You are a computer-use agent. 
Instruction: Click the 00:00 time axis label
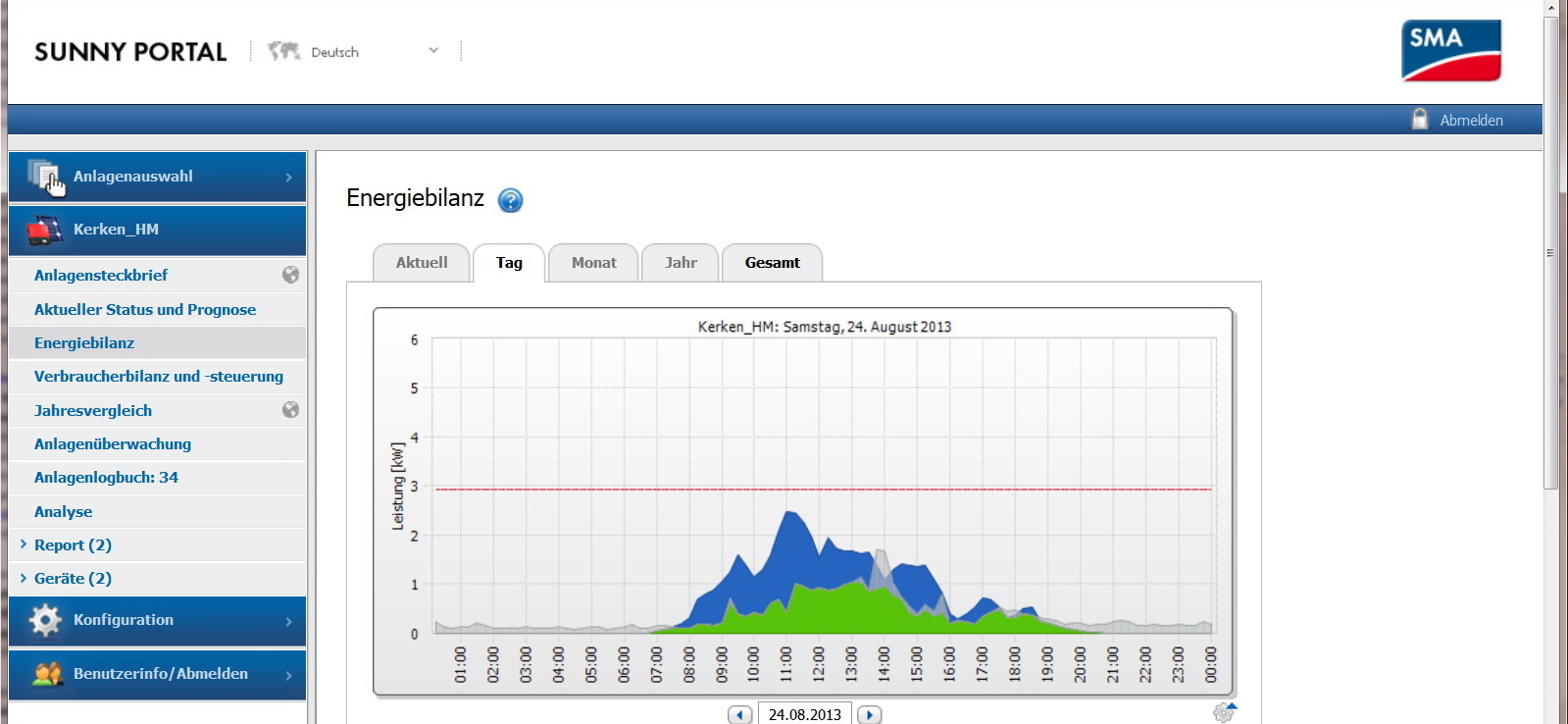click(1210, 664)
